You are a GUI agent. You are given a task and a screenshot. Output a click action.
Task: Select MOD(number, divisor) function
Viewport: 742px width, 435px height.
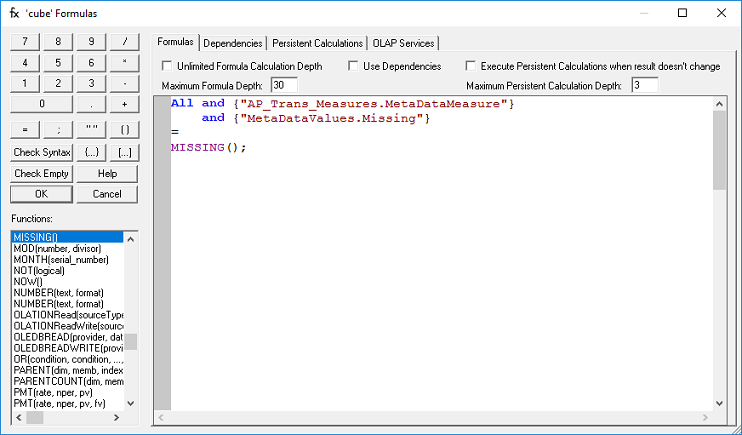click(x=68, y=249)
